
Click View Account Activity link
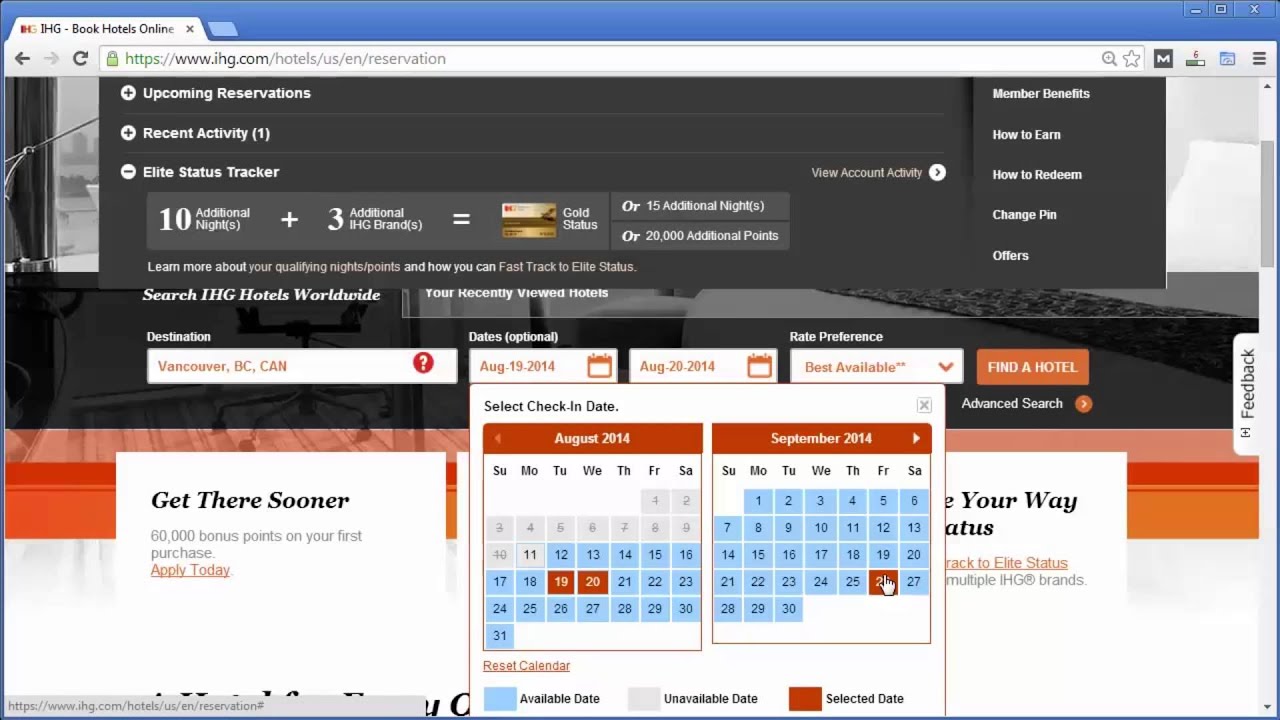866,173
